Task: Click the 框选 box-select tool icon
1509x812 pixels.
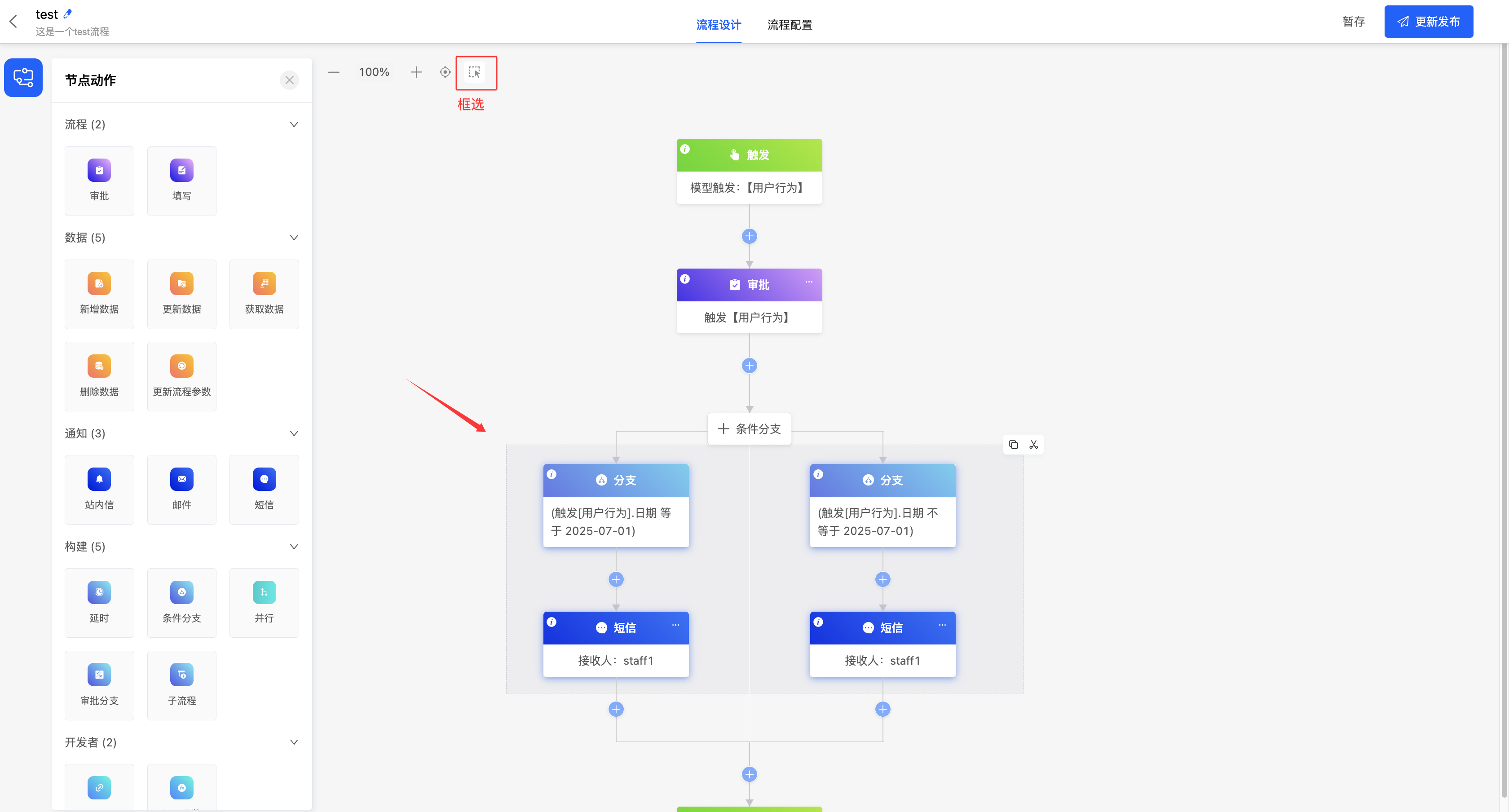Action: pyautogui.click(x=475, y=72)
